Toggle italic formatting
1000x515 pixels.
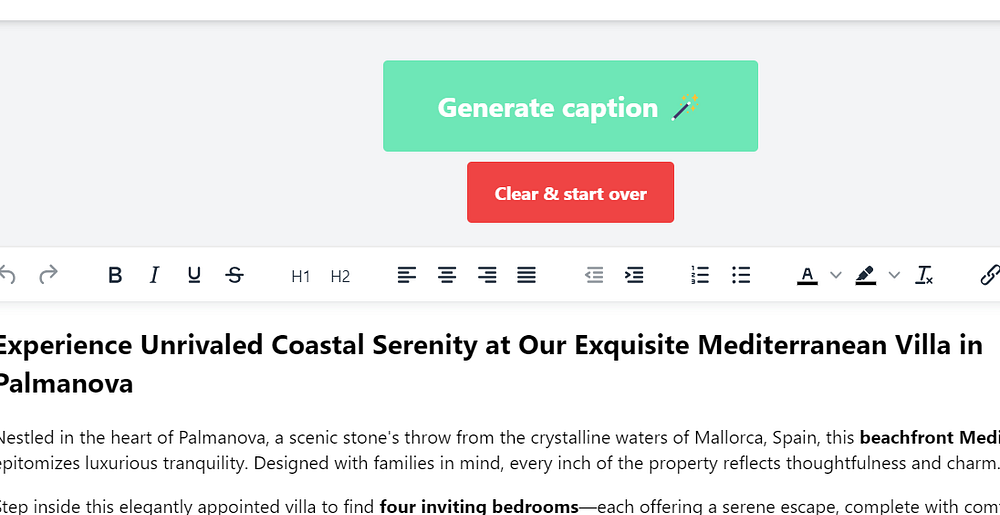154,275
